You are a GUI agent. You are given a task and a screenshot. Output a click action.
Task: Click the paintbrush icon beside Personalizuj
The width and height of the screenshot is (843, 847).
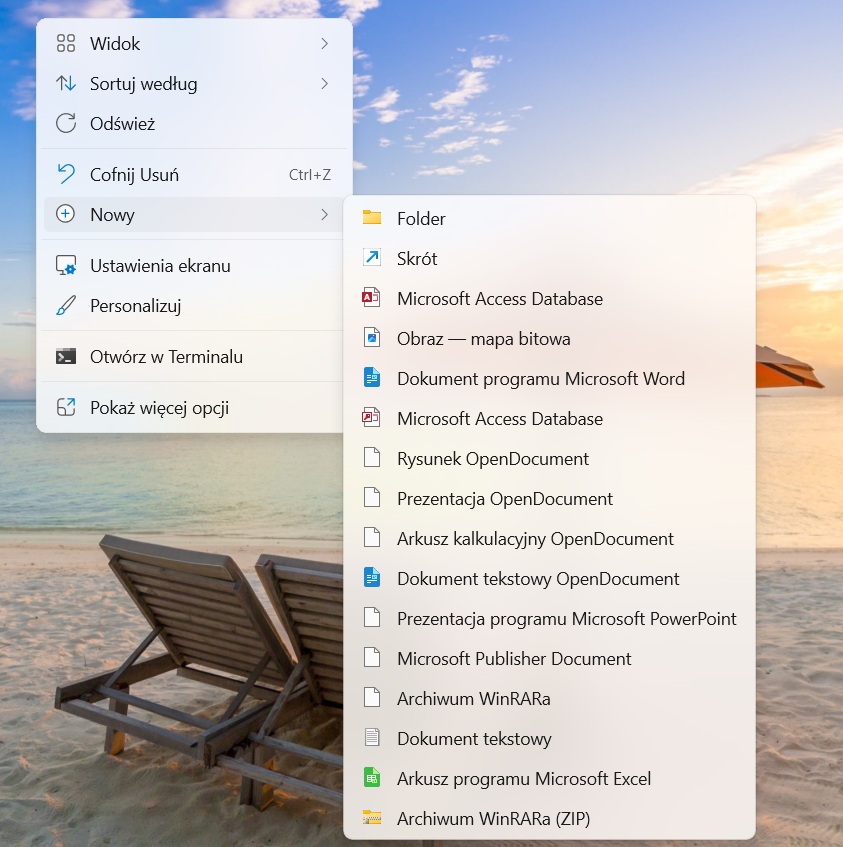pyautogui.click(x=66, y=306)
